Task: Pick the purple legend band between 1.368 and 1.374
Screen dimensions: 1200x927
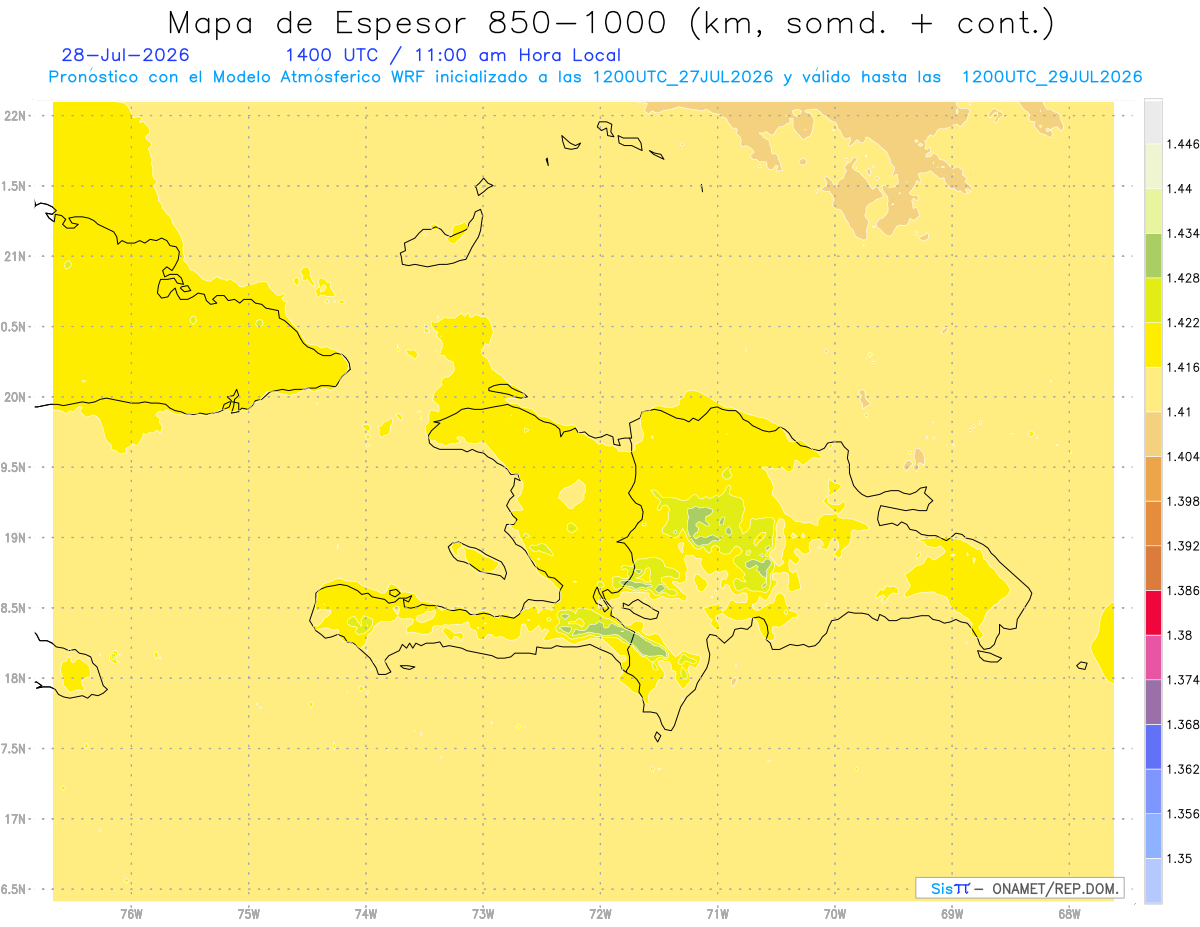Action: click(1153, 702)
